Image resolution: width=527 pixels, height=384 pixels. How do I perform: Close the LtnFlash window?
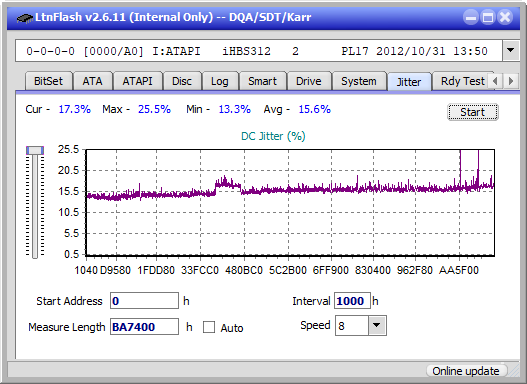505,17
